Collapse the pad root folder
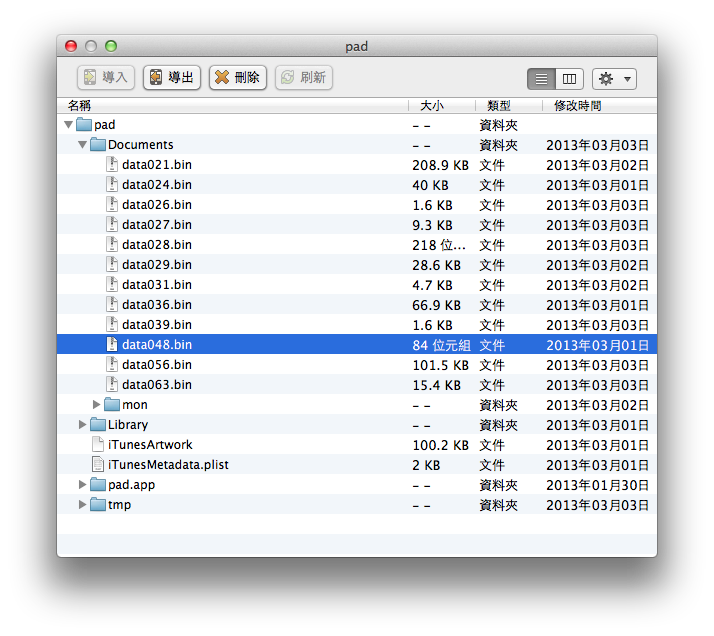The height and width of the screenshot is (636, 714). 68,125
